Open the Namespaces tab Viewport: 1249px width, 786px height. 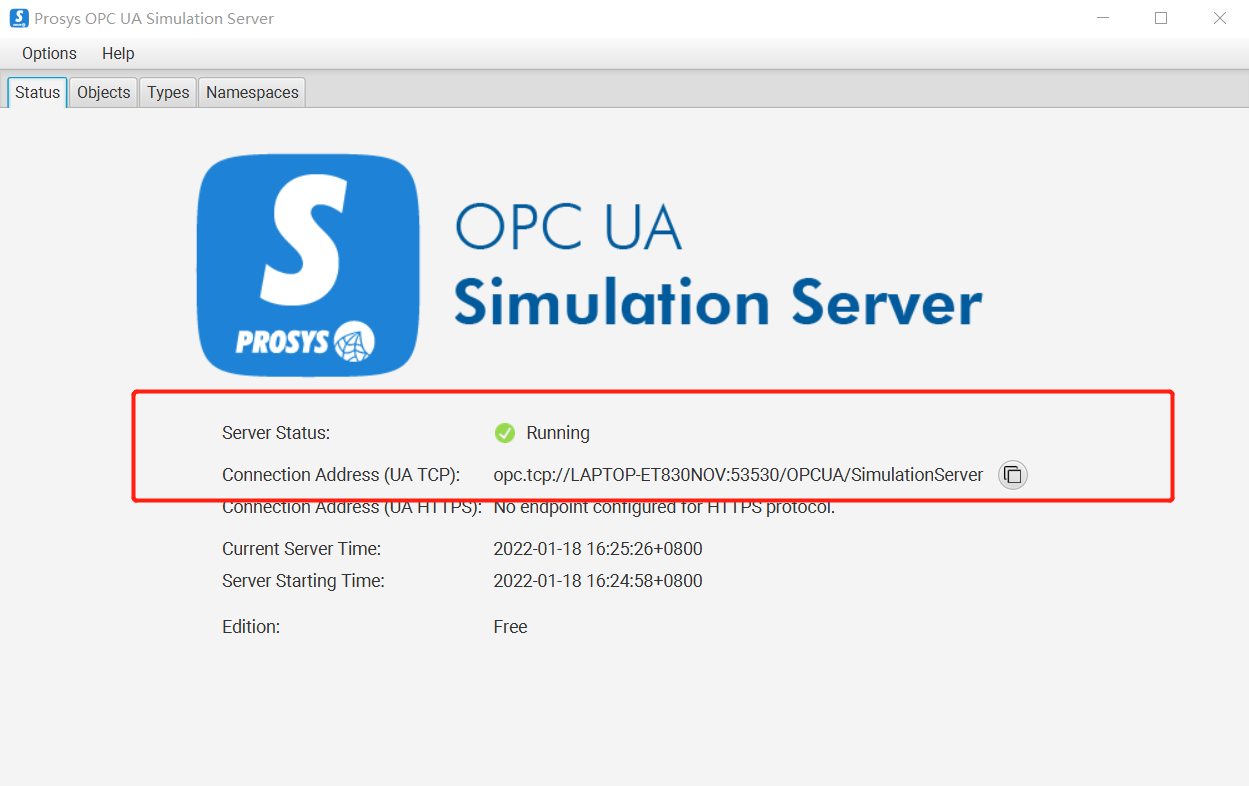(252, 92)
